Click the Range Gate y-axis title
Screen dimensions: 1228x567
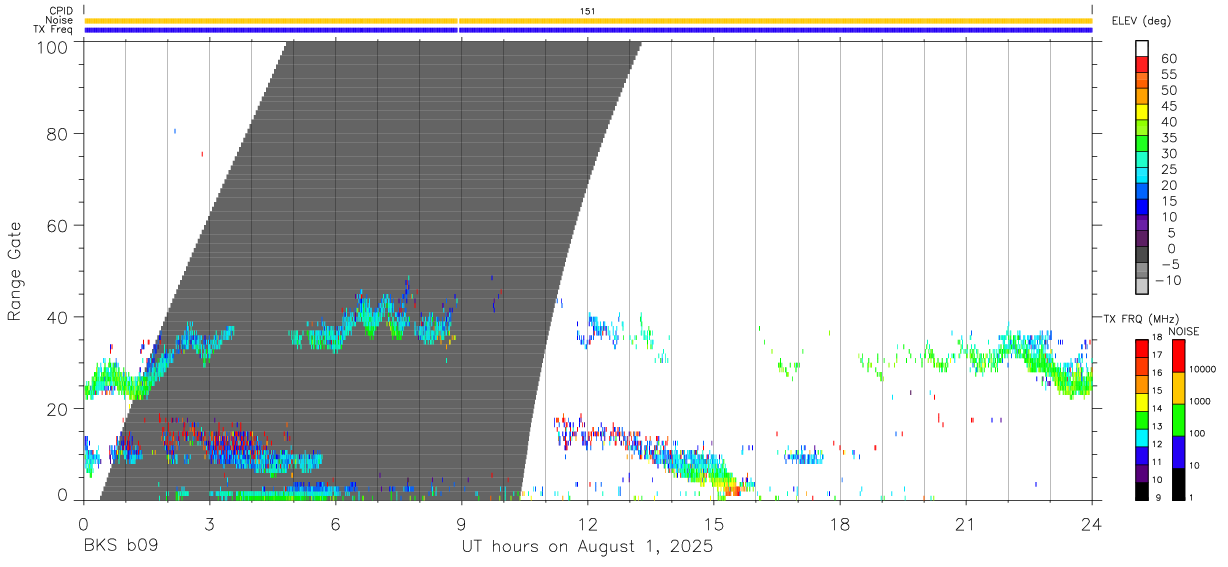click(15, 272)
